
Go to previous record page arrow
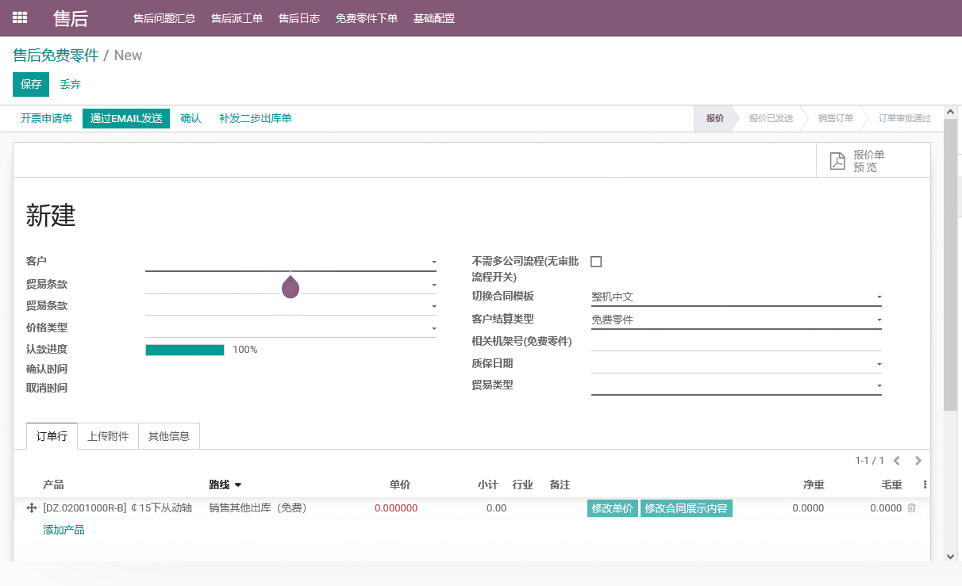click(x=897, y=461)
